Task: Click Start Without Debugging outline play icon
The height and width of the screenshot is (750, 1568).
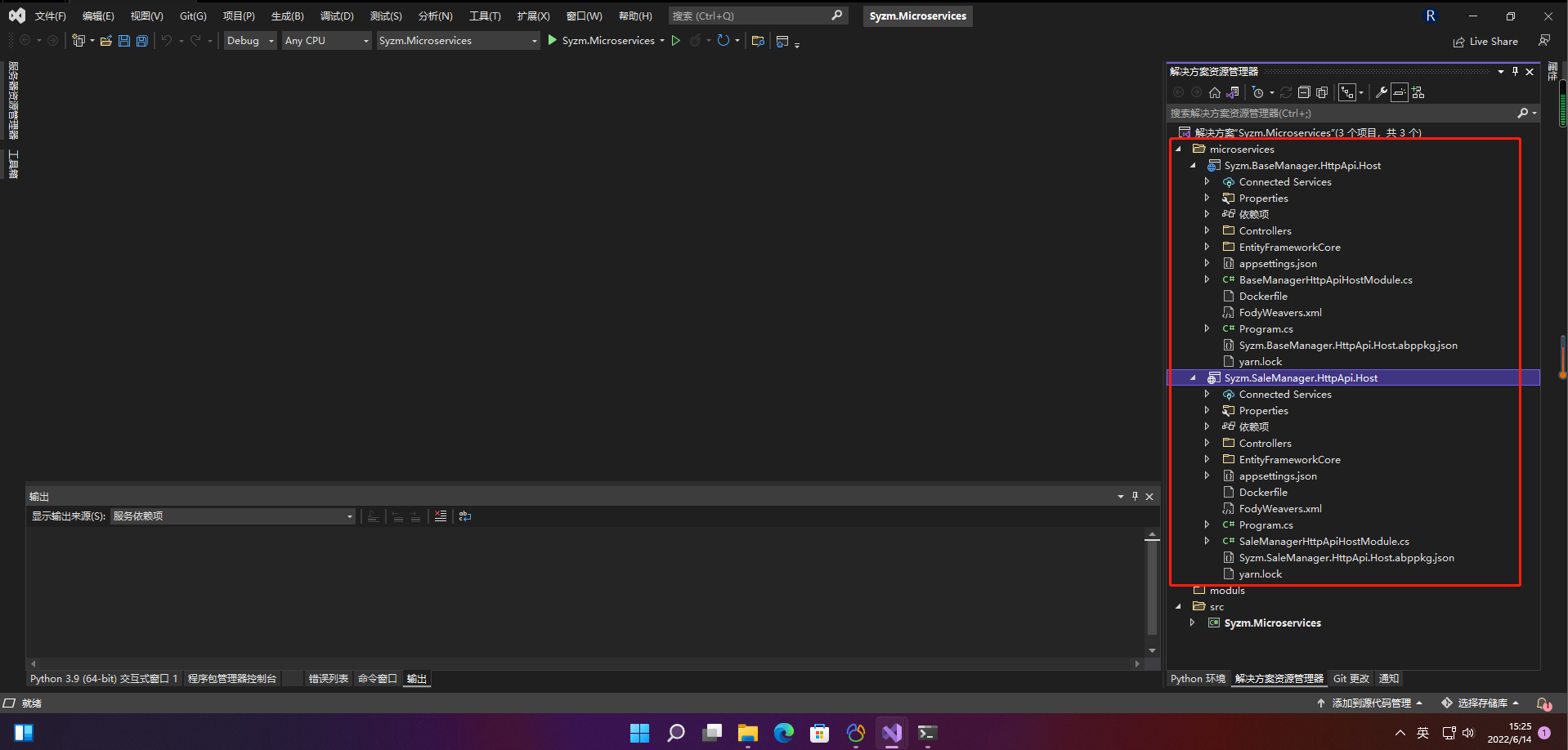Action: [x=676, y=41]
